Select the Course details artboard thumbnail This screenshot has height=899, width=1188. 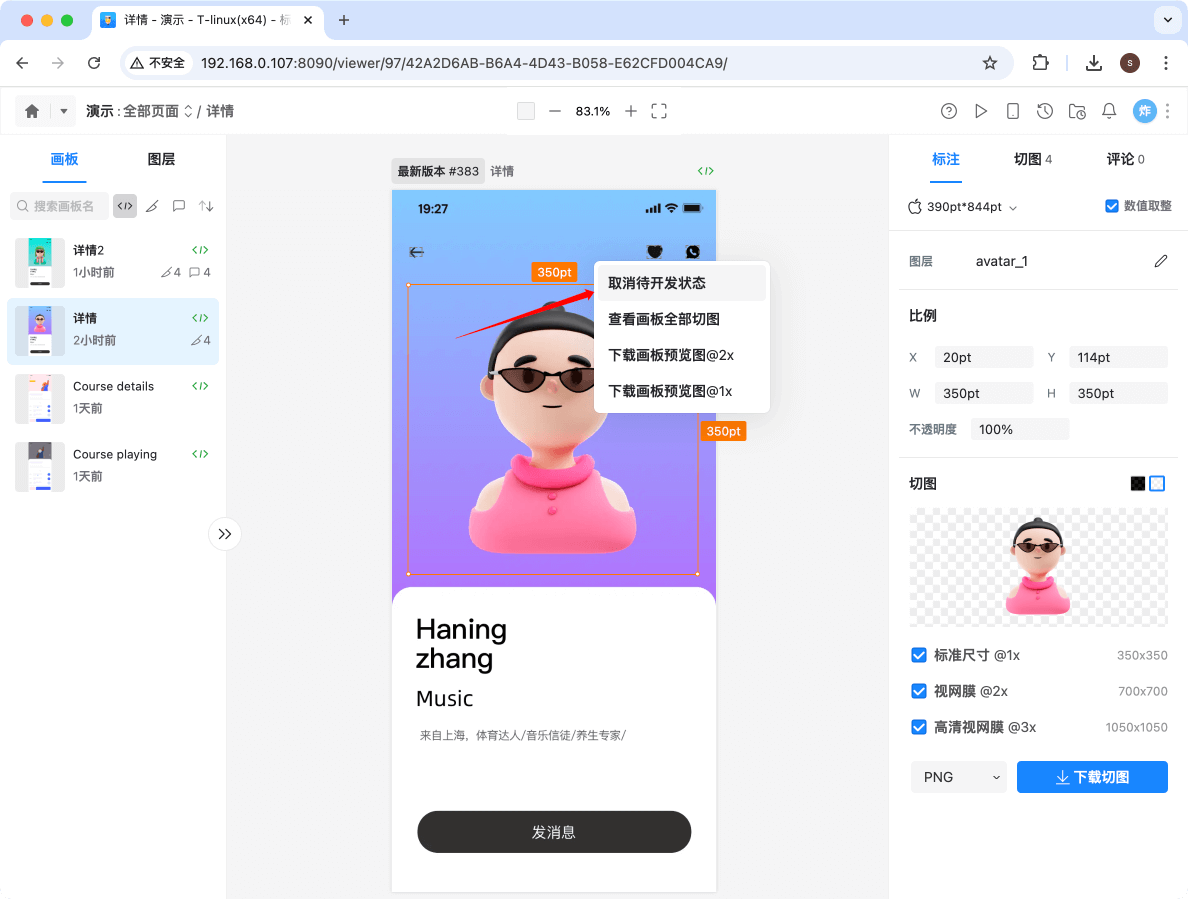click(39, 398)
